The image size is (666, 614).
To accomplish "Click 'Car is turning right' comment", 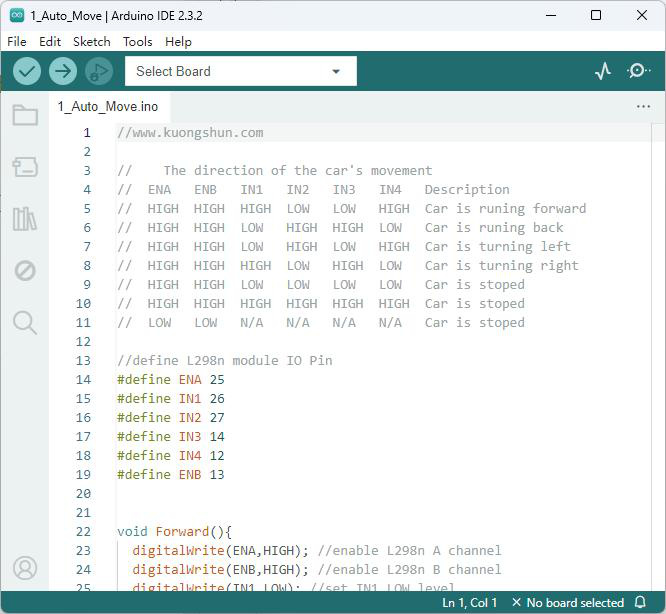I will (x=502, y=266).
